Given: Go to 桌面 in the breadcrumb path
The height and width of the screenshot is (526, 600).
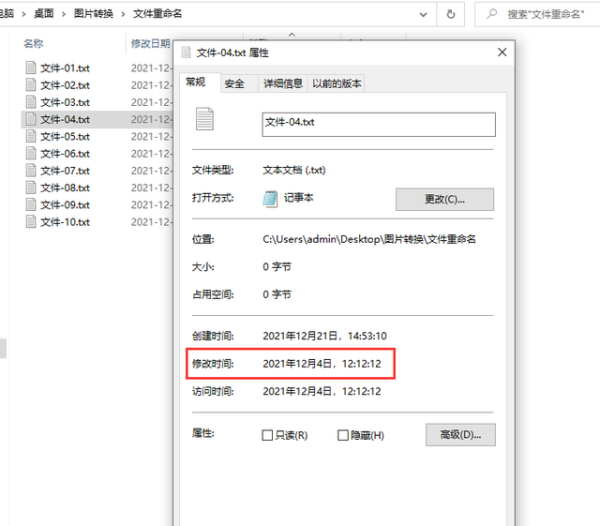Looking at the screenshot, I should (x=44, y=14).
